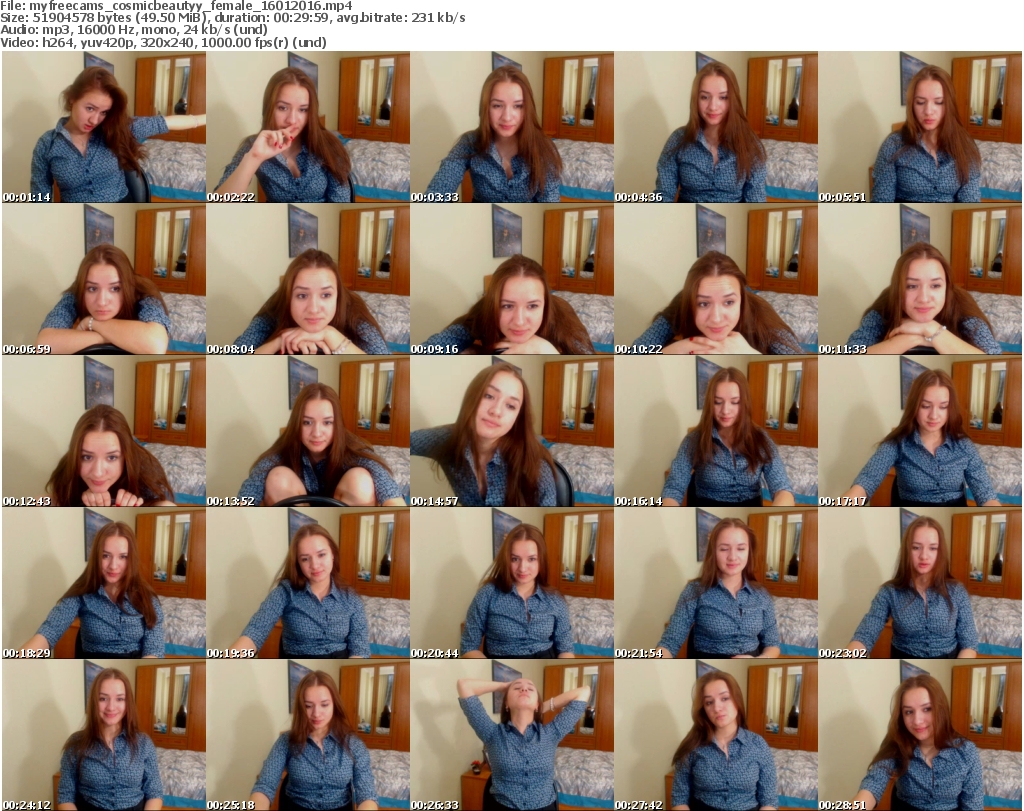The height and width of the screenshot is (811, 1024).
Task: Select the thumbnail stamped 00:03:33
Action: pos(512,127)
